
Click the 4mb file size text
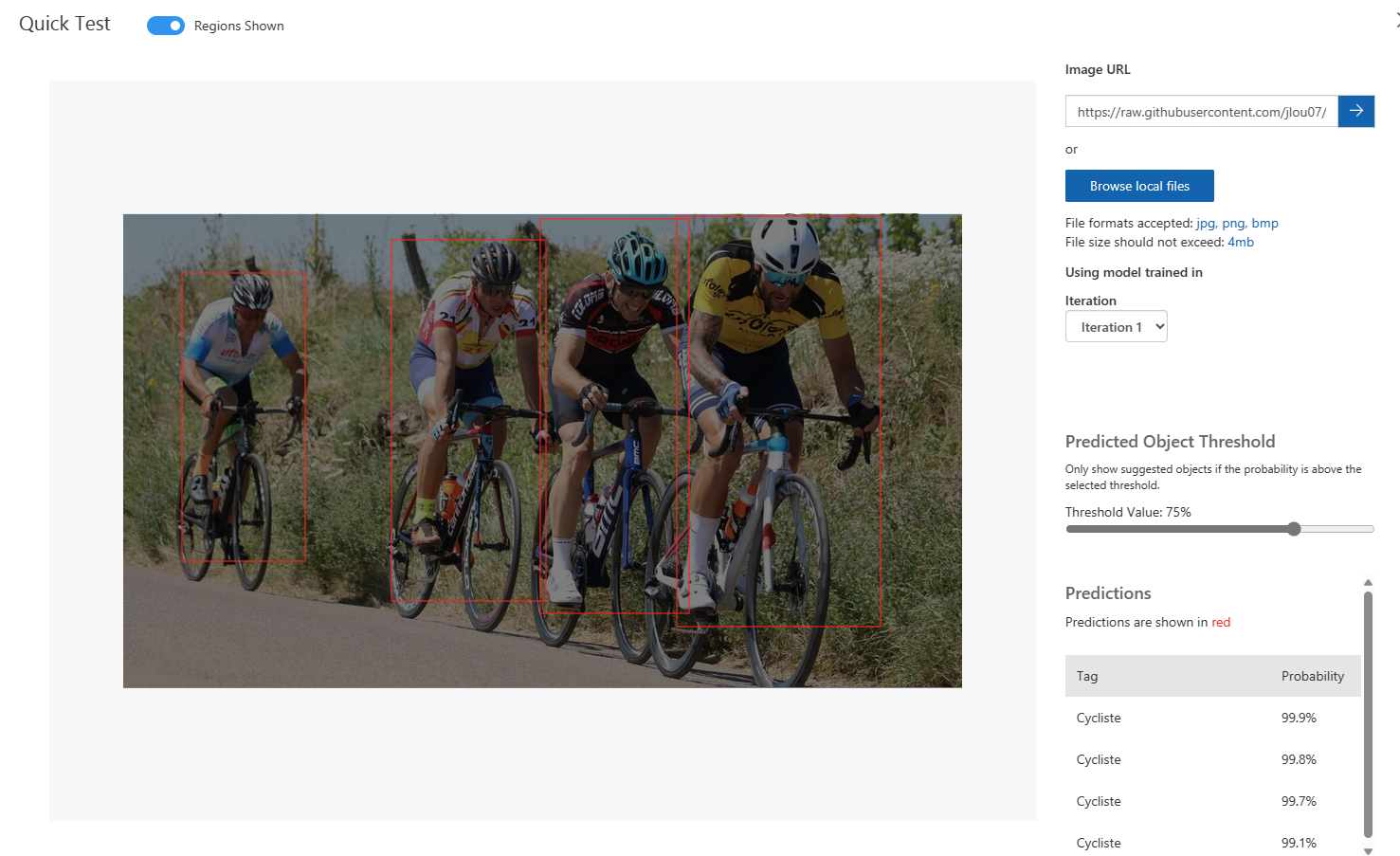point(1241,242)
